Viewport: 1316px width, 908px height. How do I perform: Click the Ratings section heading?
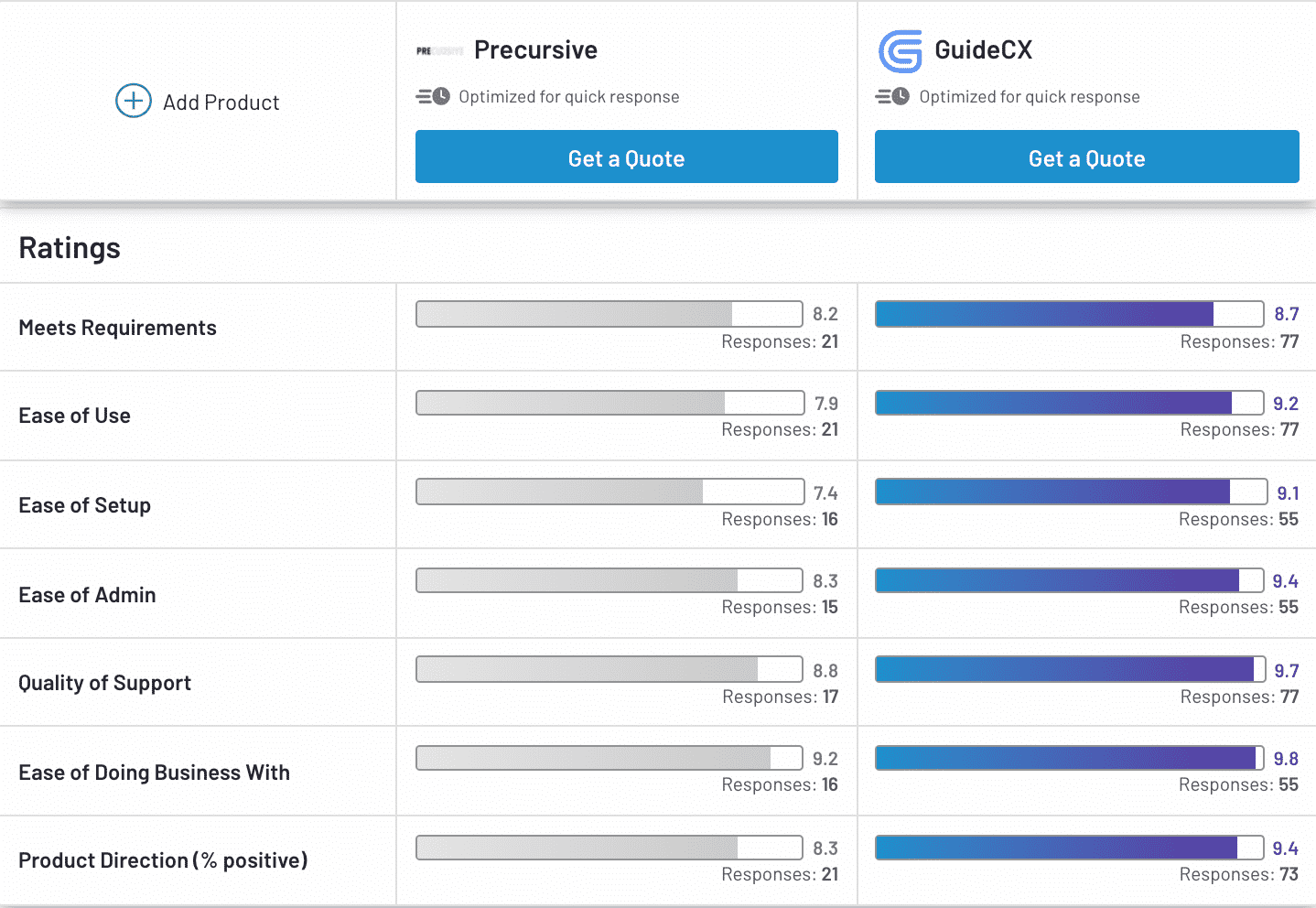[x=70, y=248]
